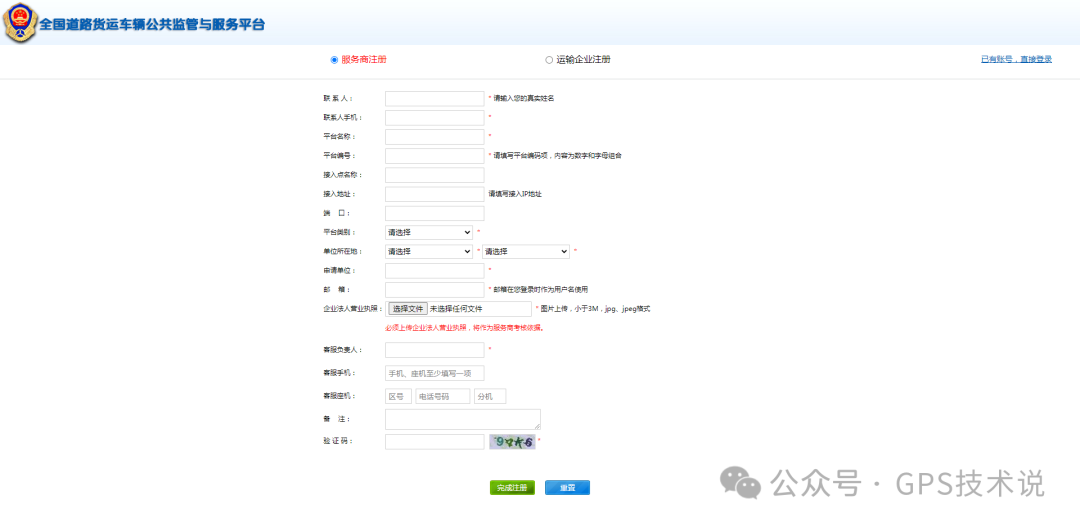
Task: Click the 分机 extension field
Action: (x=490, y=396)
